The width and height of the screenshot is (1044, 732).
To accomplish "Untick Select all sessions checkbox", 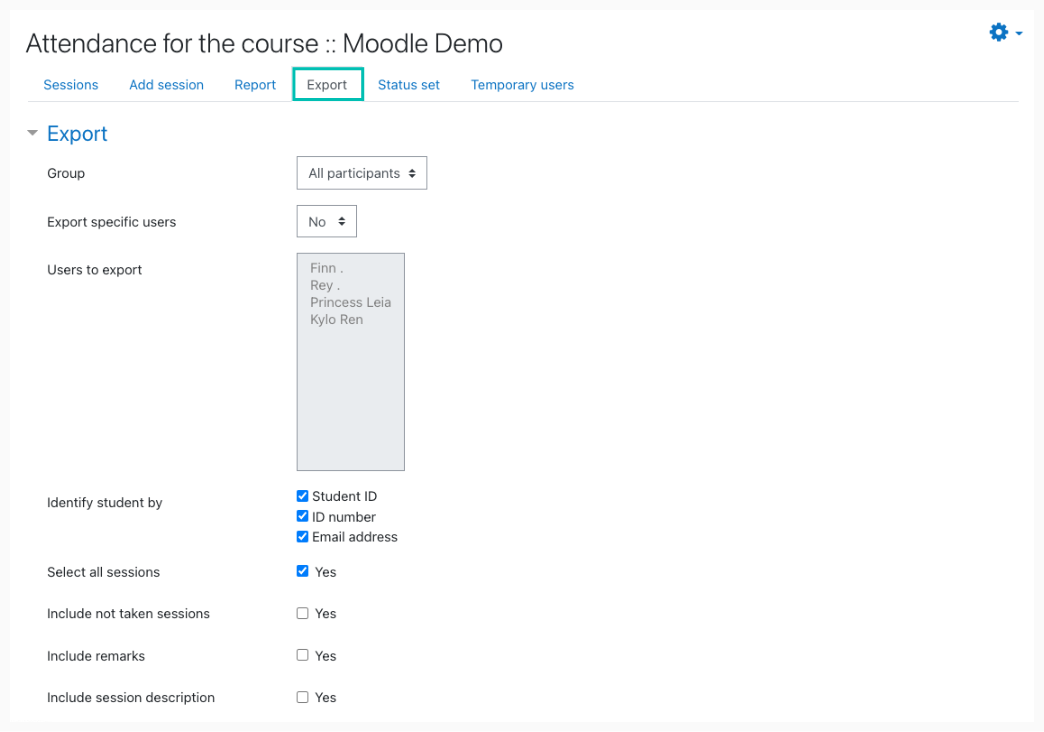I will pos(303,572).
